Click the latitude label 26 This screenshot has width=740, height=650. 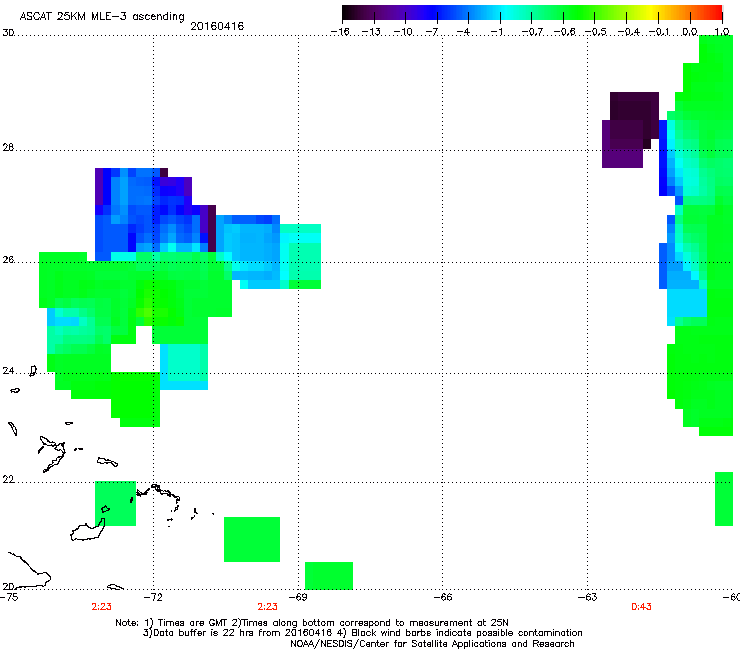pos(8,260)
